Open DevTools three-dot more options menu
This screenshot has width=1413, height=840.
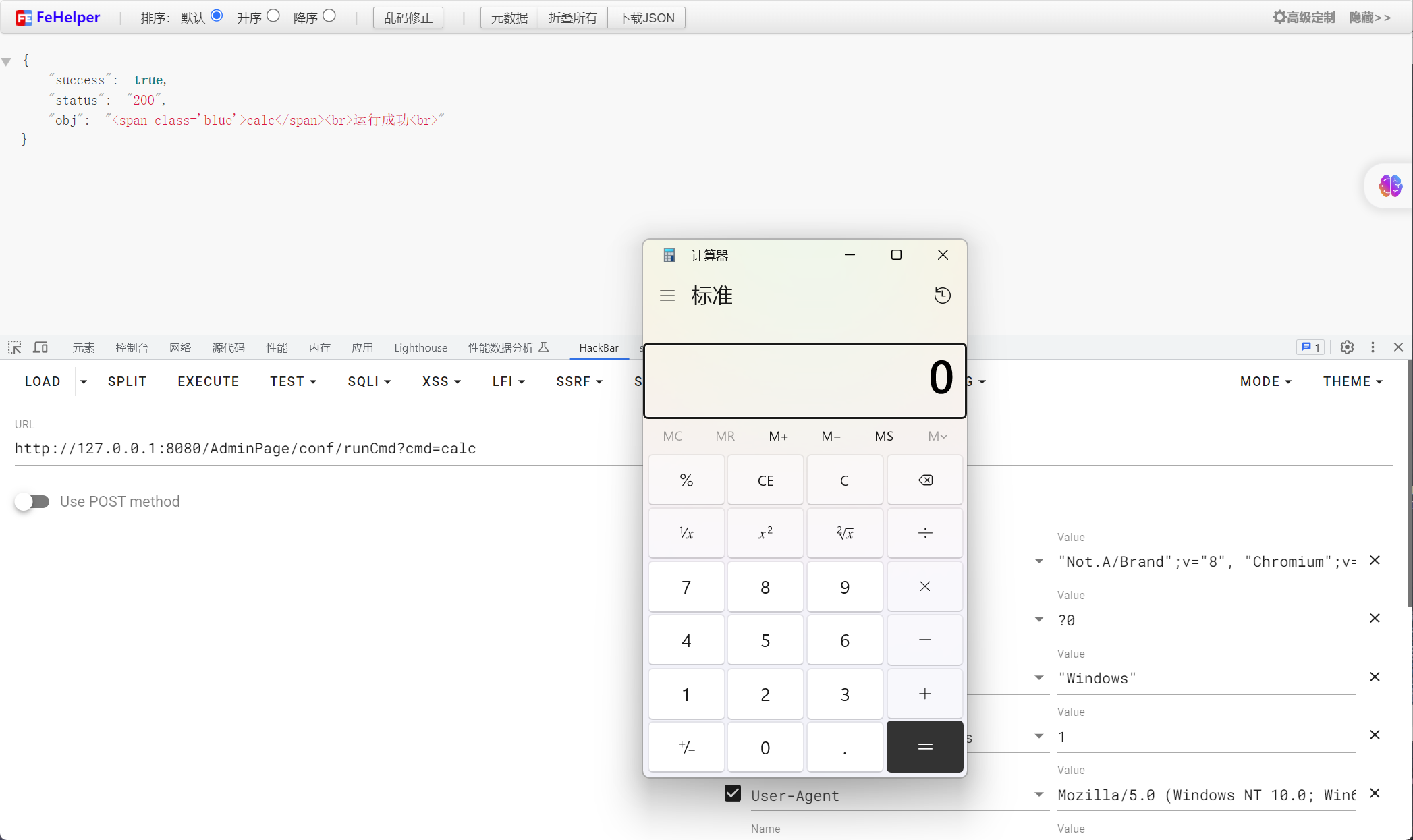(1373, 347)
